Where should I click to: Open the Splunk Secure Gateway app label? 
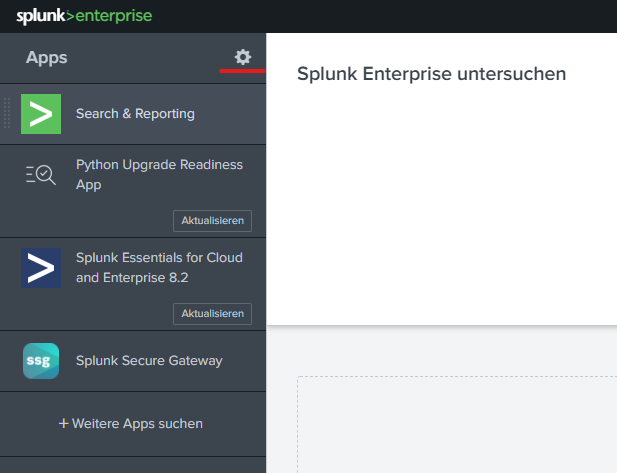tap(149, 361)
